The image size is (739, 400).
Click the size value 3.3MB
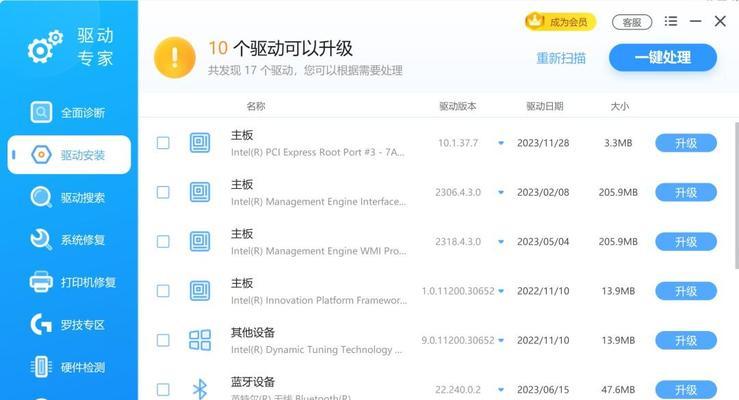618,143
